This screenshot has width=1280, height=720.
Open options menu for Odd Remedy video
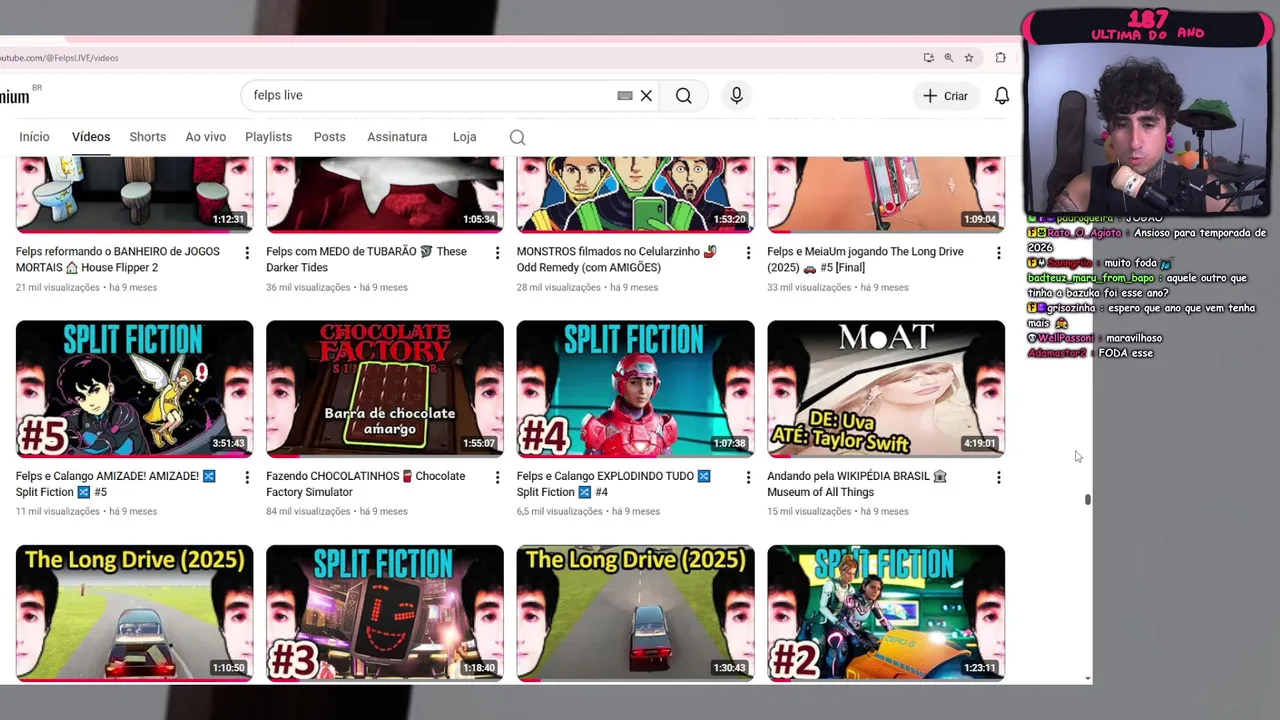pyautogui.click(x=748, y=254)
